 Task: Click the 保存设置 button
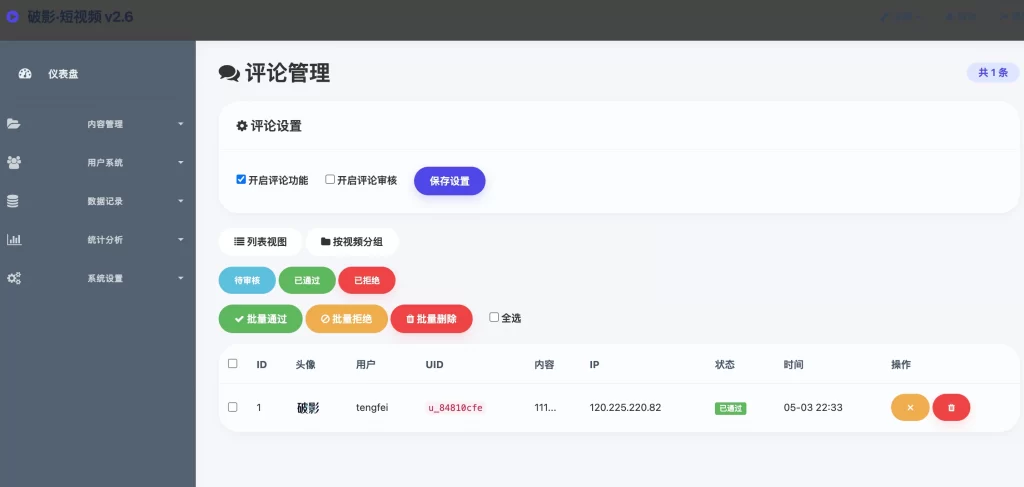point(449,181)
